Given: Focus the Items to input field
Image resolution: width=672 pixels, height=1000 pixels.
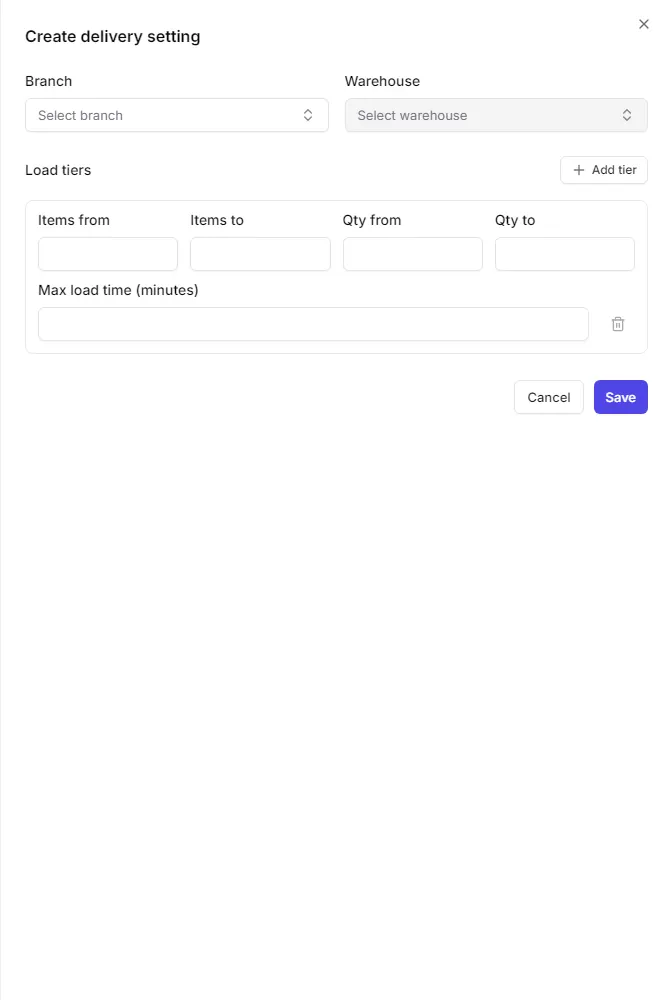Looking at the screenshot, I should (260, 254).
